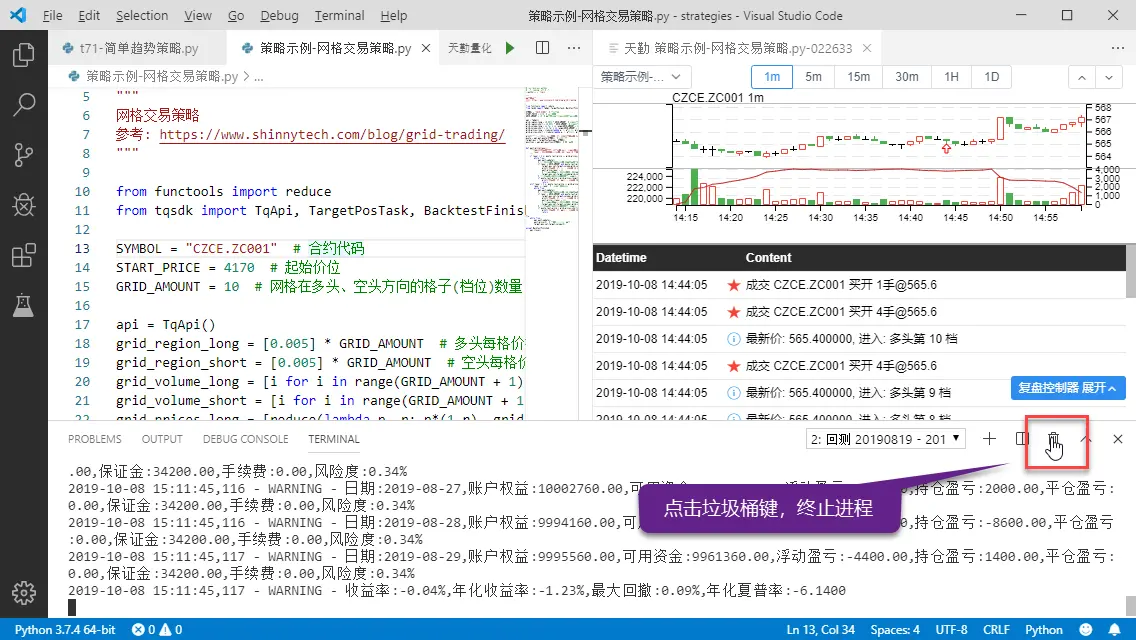Select the 1H chart interval

(x=951, y=77)
